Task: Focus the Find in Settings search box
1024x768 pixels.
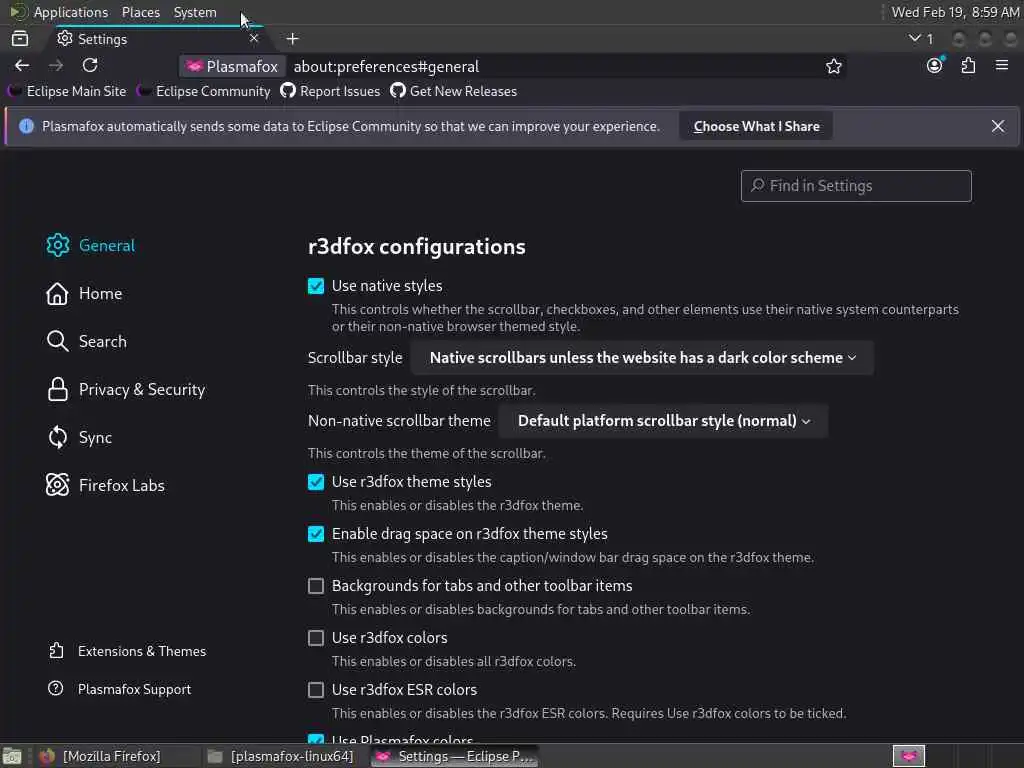Action: 856,186
